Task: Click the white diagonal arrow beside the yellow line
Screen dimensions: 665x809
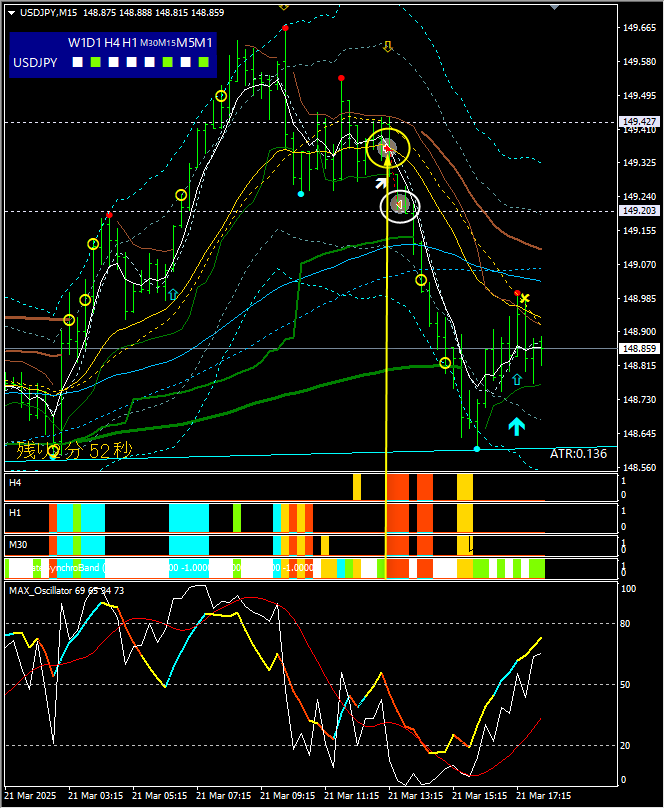Action: [x=381, y=183]
